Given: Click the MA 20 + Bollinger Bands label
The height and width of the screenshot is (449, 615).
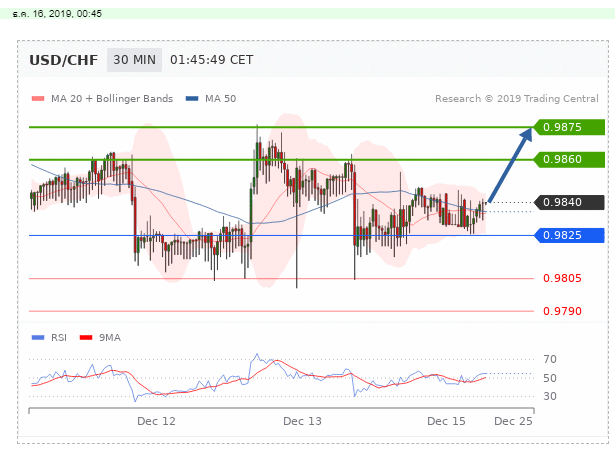Looking at the screenshot, I should [x=112, y=99].
